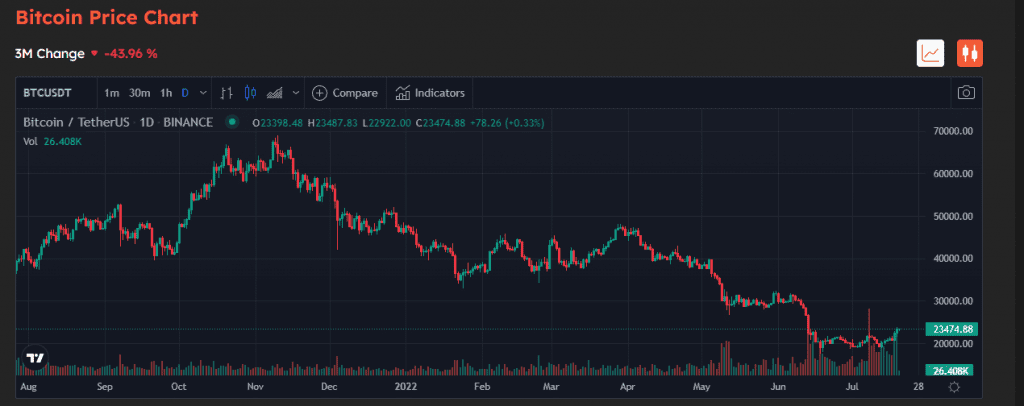Viewport: 1024px width, 406px height.
Task: Click the Feb date axis label
Action: 481,386
